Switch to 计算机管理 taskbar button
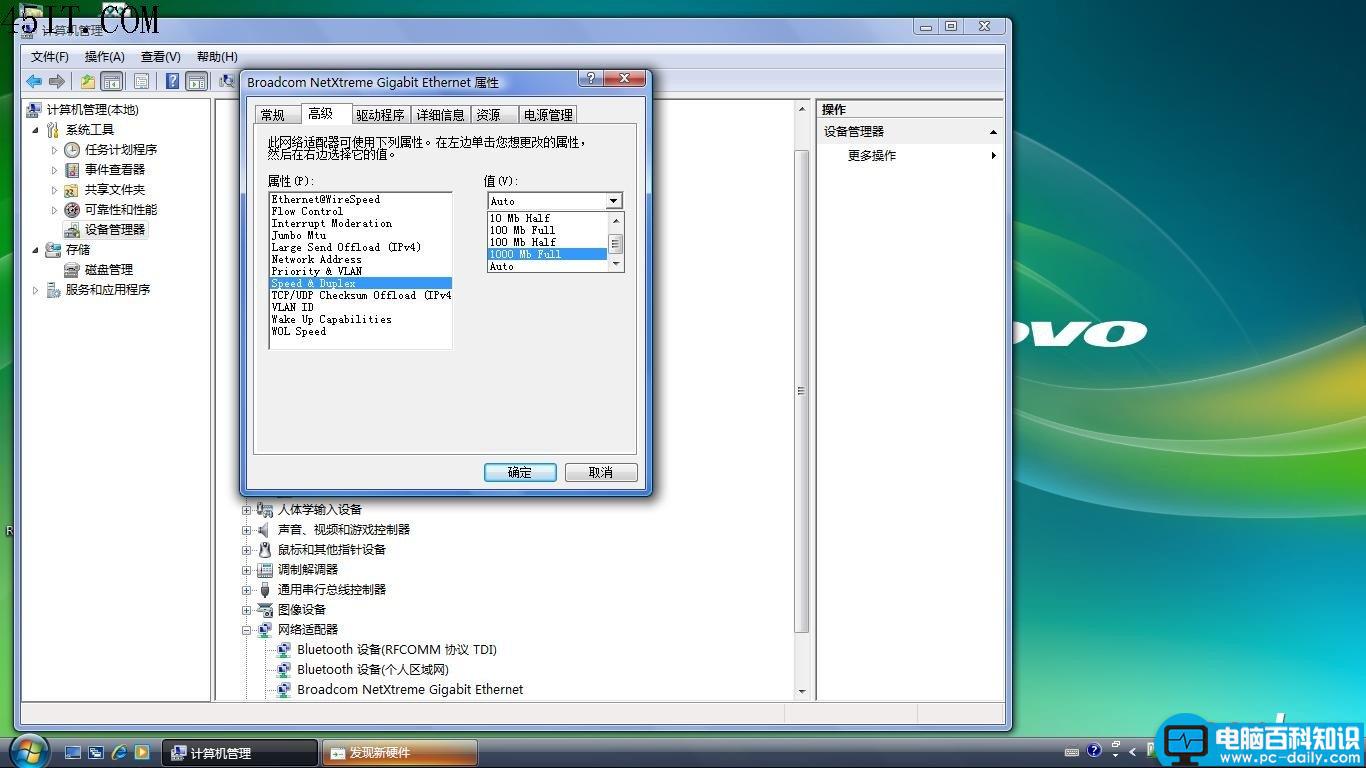This screenshot has height=768, width=1366. pyautogui.click(x=240, y=753)
